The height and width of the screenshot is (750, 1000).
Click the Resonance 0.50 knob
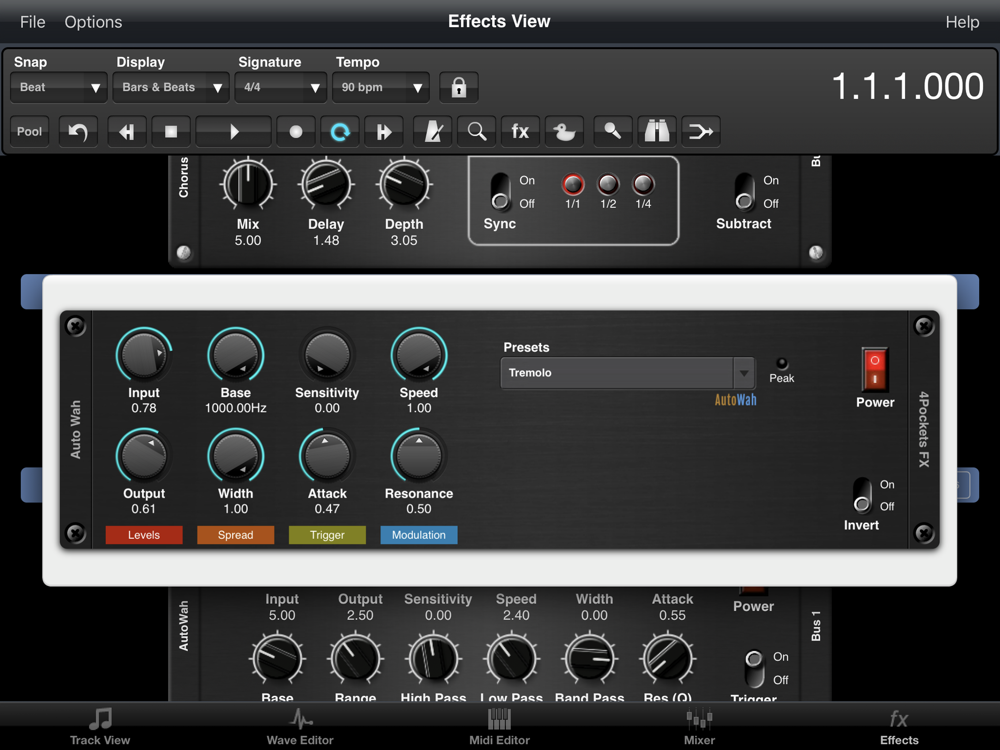click(x=419, y=456)
